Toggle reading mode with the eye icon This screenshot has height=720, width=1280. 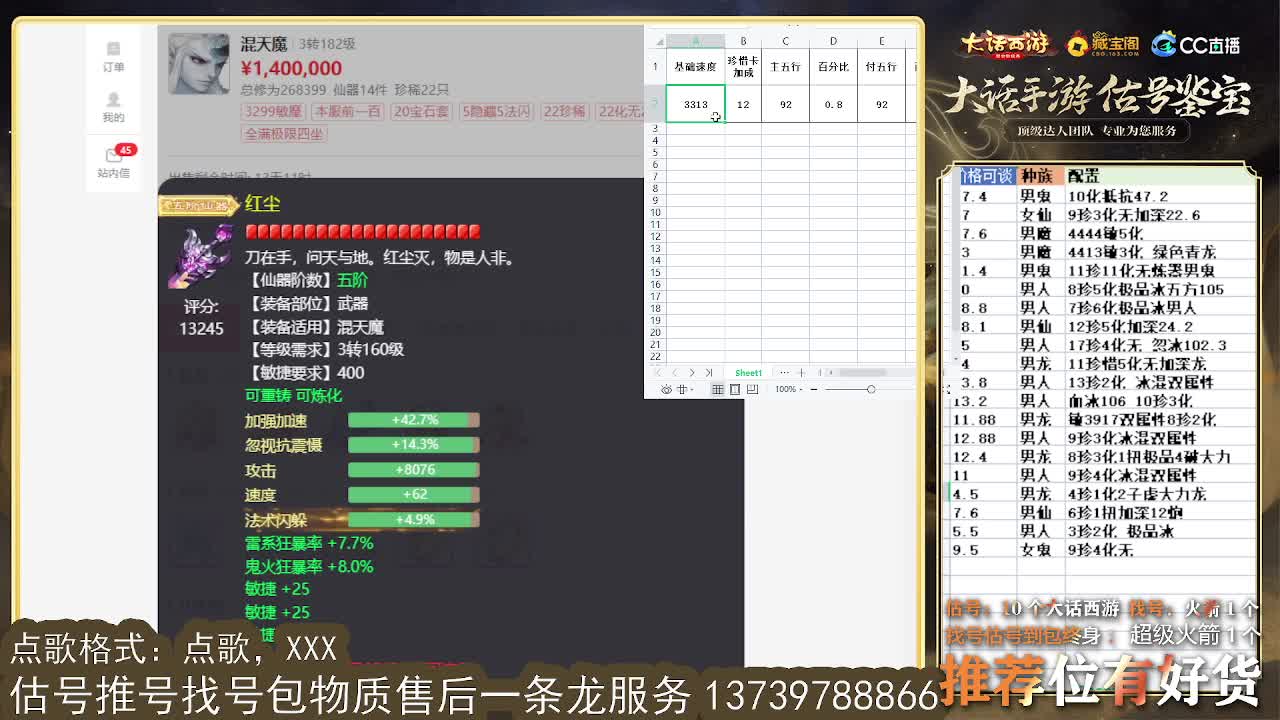668,388
